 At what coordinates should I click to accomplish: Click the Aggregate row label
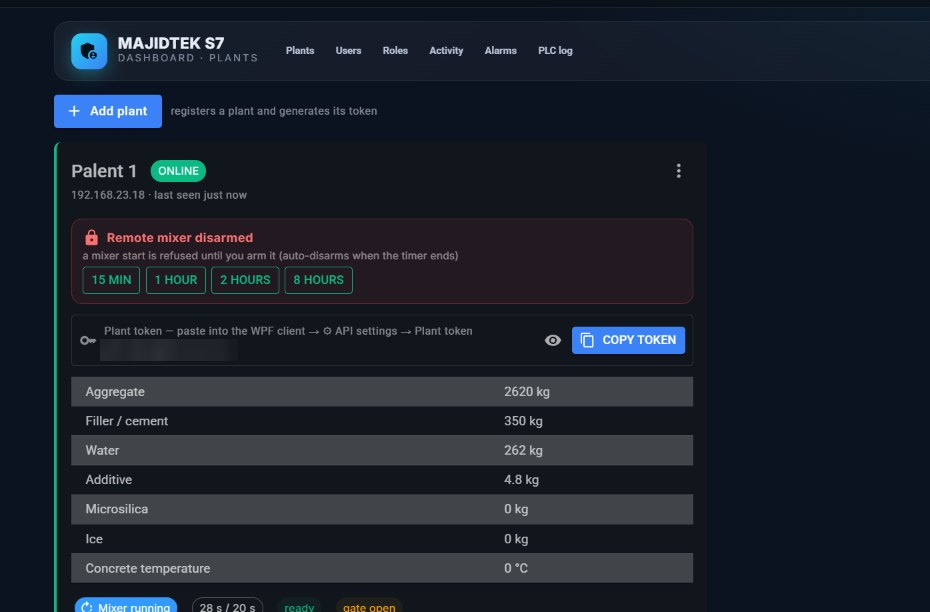[115, 392]
